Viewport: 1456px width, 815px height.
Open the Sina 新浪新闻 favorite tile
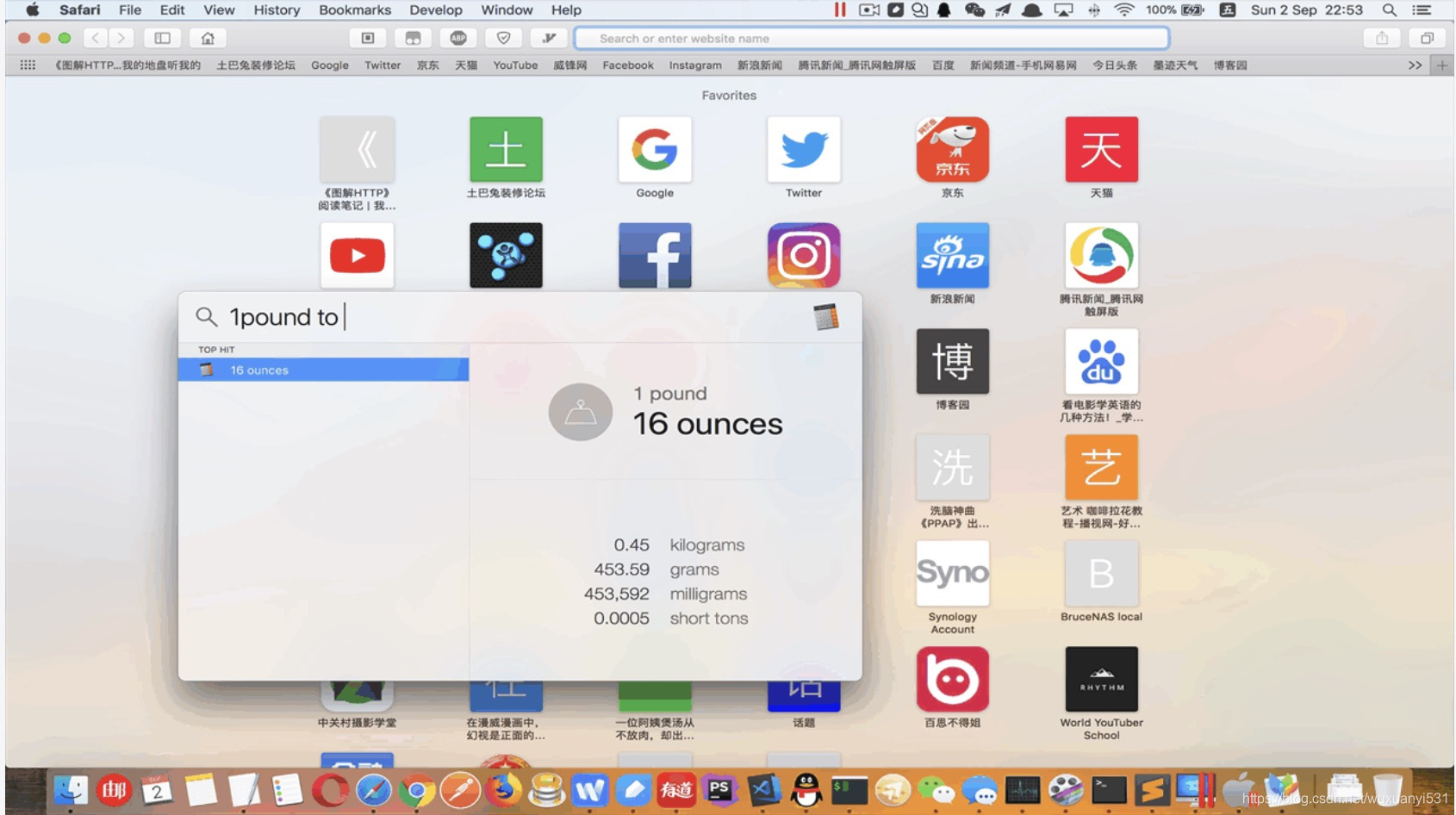953,255
